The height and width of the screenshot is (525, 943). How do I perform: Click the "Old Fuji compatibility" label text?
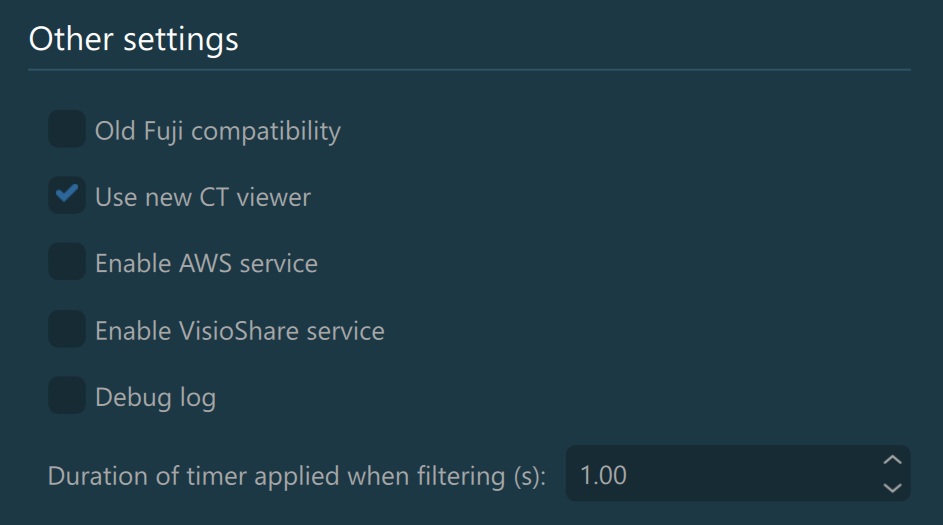coord(217,131)
